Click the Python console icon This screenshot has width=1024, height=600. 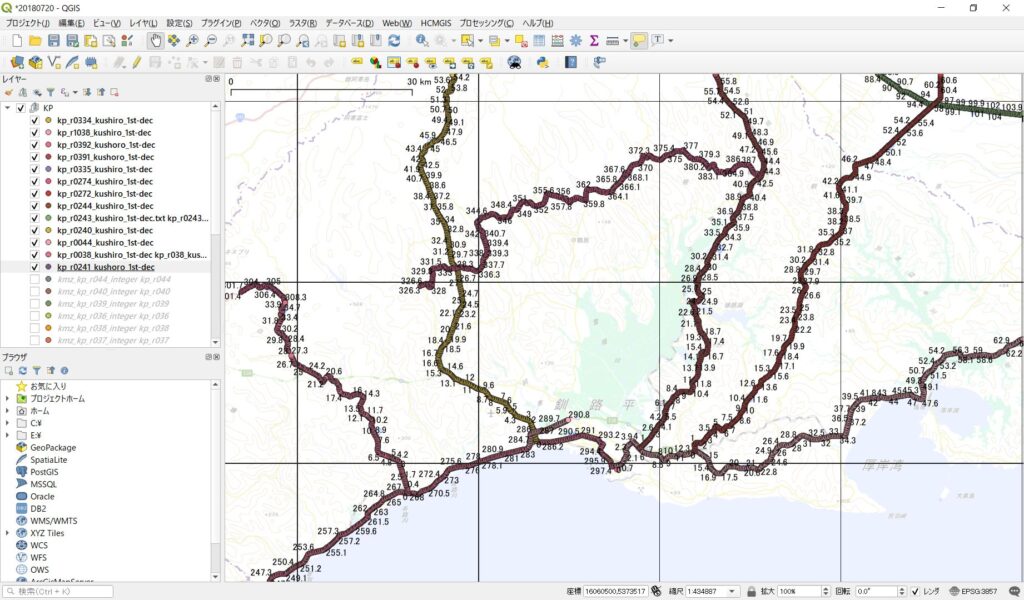[x=543, y=62]
